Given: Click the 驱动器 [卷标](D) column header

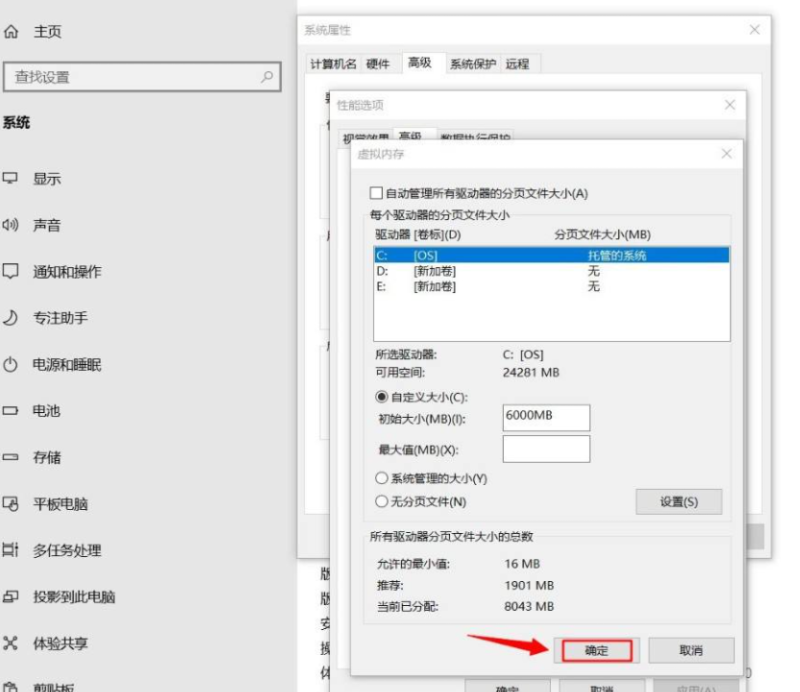Looking at the screenshot, I should (418, 235).
